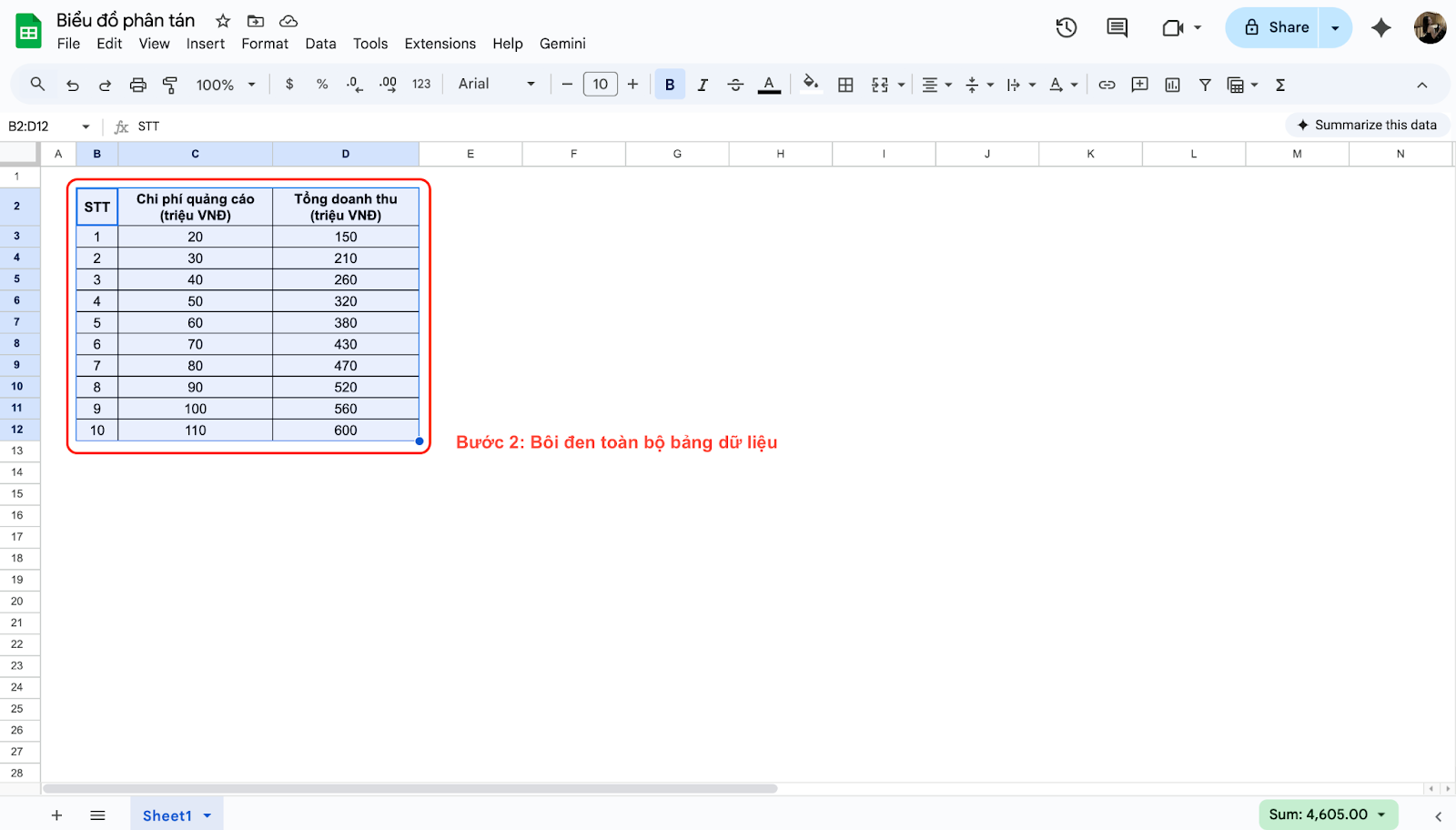Open the borders tool
Screen dimensions: 1456x830
click(845, 85)
